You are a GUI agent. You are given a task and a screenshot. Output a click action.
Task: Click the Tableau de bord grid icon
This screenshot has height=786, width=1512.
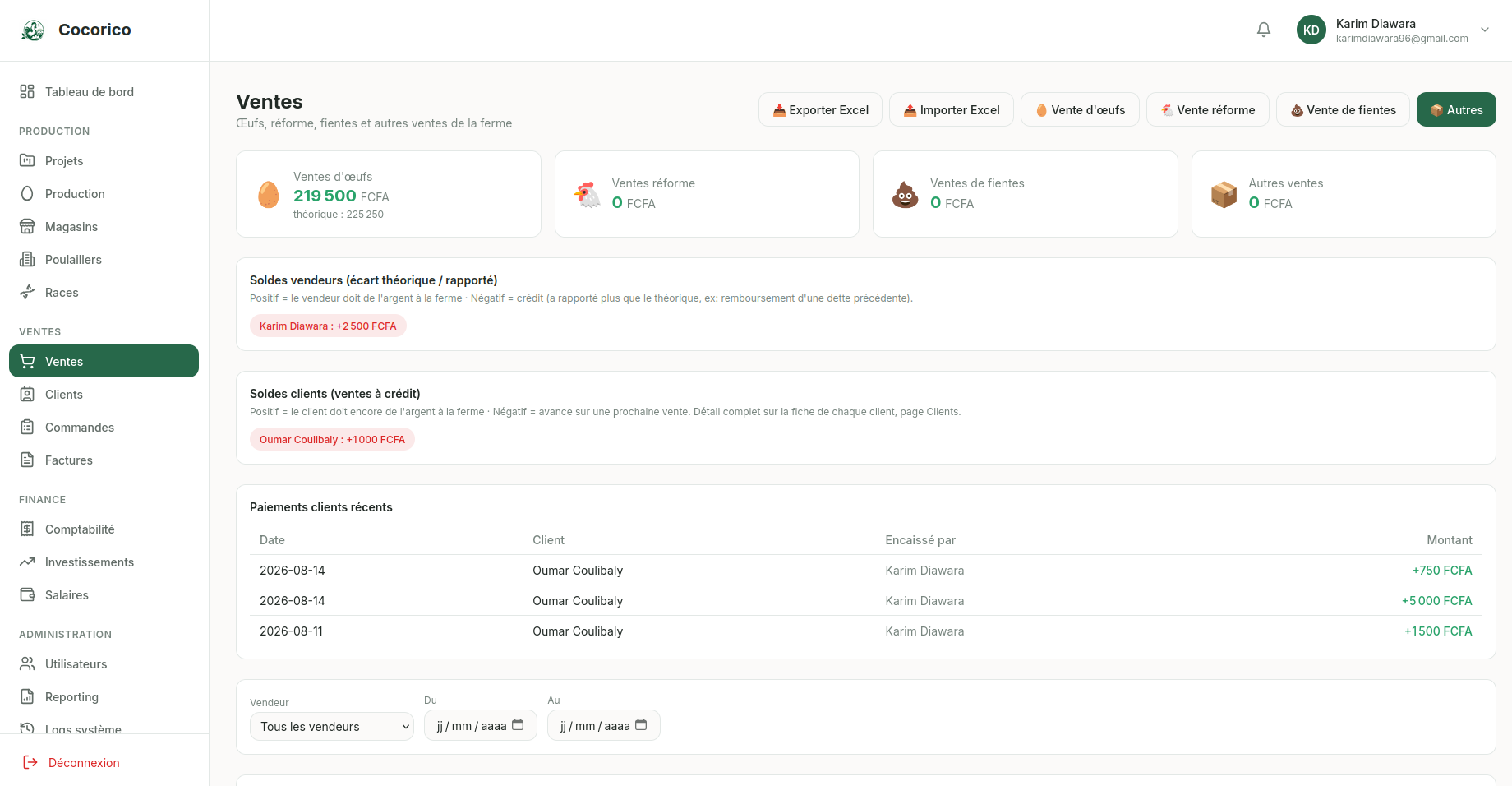(x=27, y=91)
